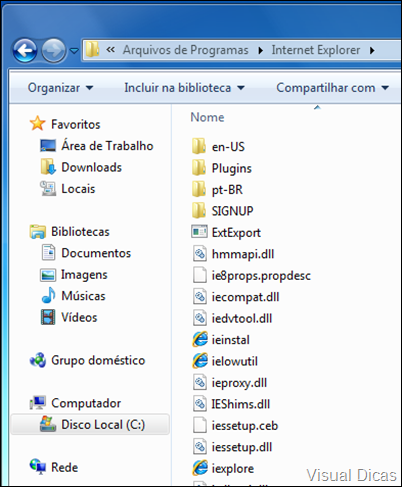Select the pt-BR folder
The width and height of the screenshot is (402, 487).
(x=227, y=190)
